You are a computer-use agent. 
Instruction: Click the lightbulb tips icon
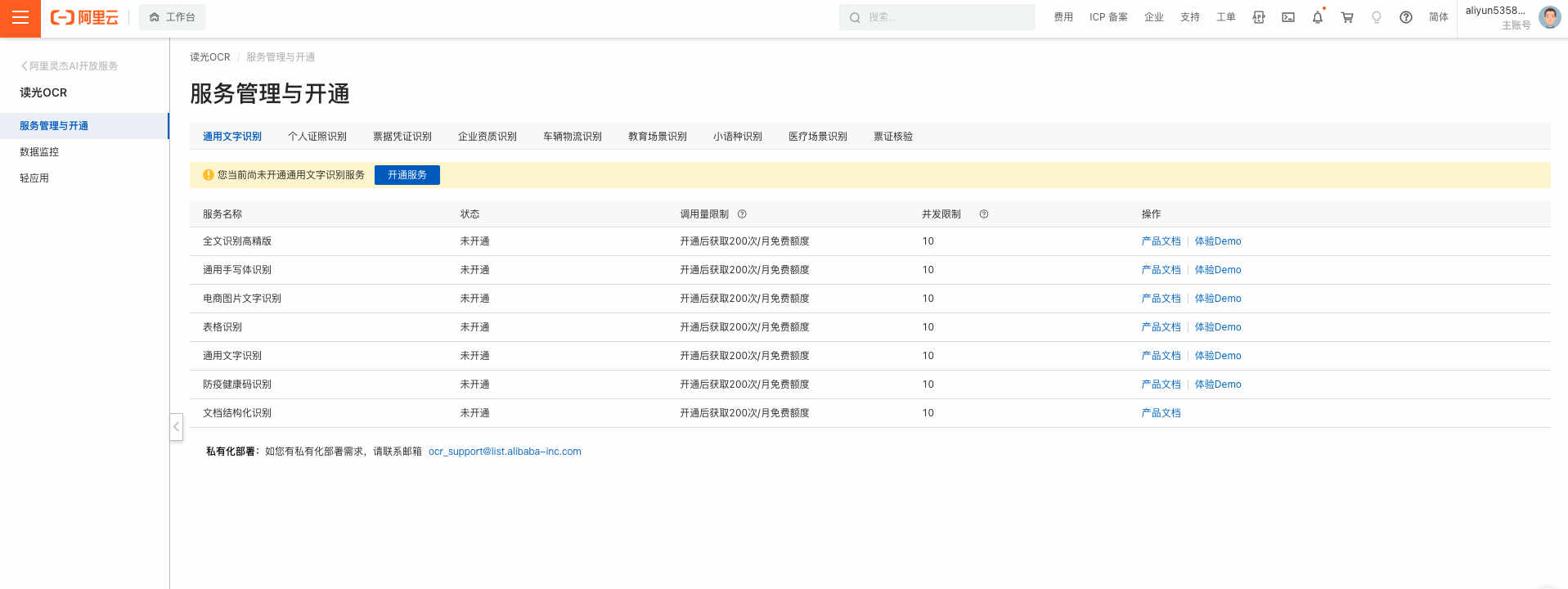pos(1377,17)
